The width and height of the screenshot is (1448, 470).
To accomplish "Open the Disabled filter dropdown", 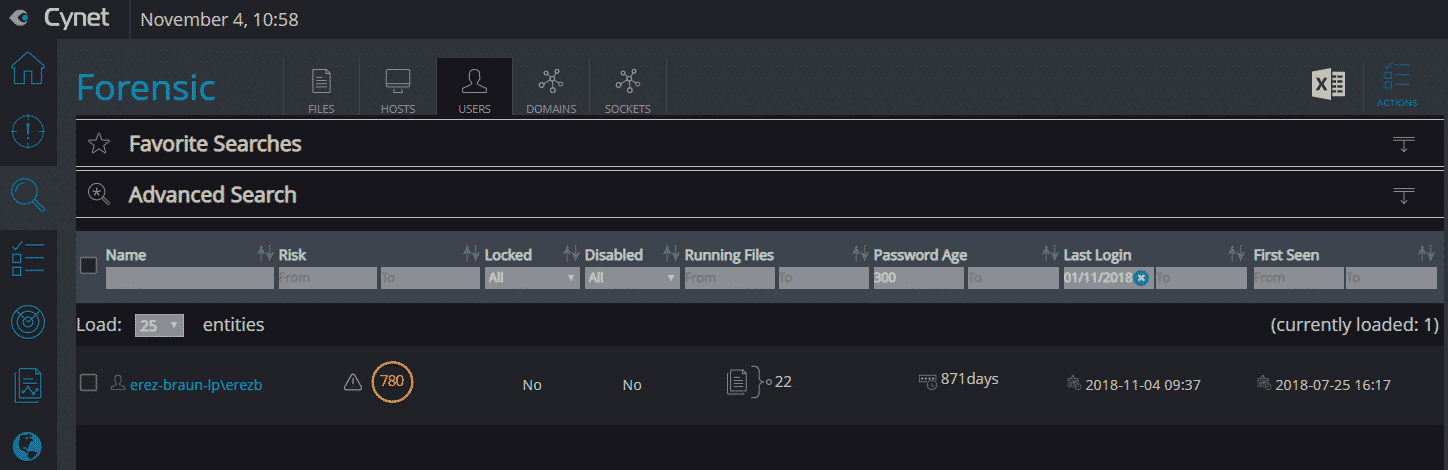I will [x=632, y=278].
